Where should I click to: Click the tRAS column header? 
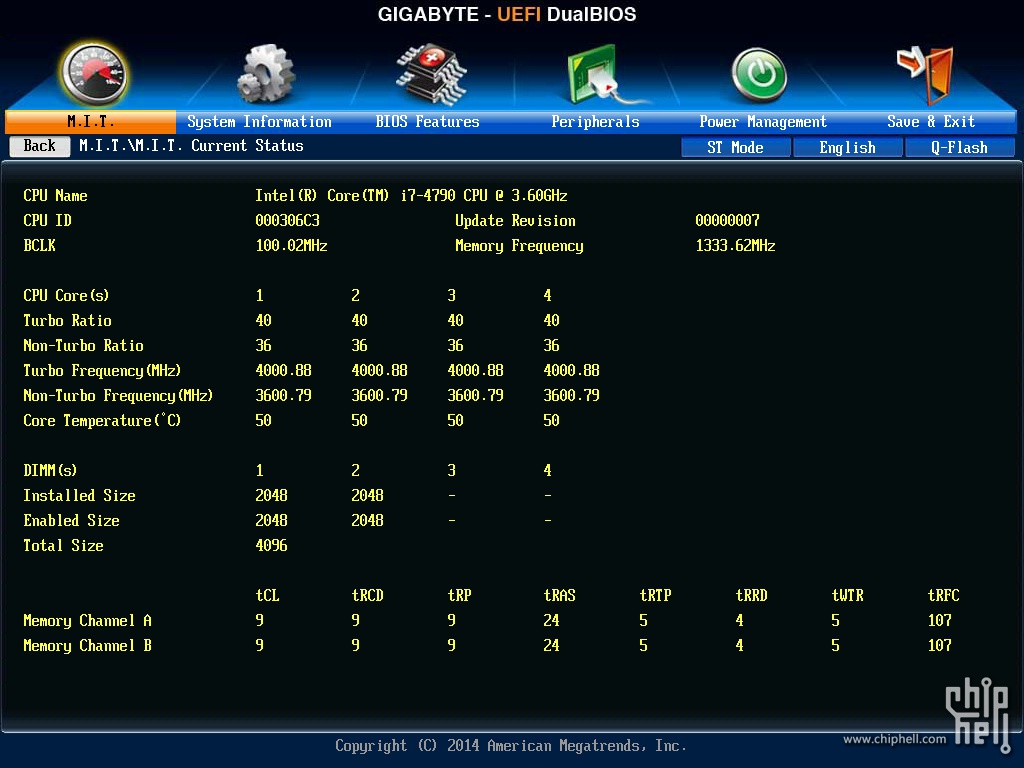559,596
